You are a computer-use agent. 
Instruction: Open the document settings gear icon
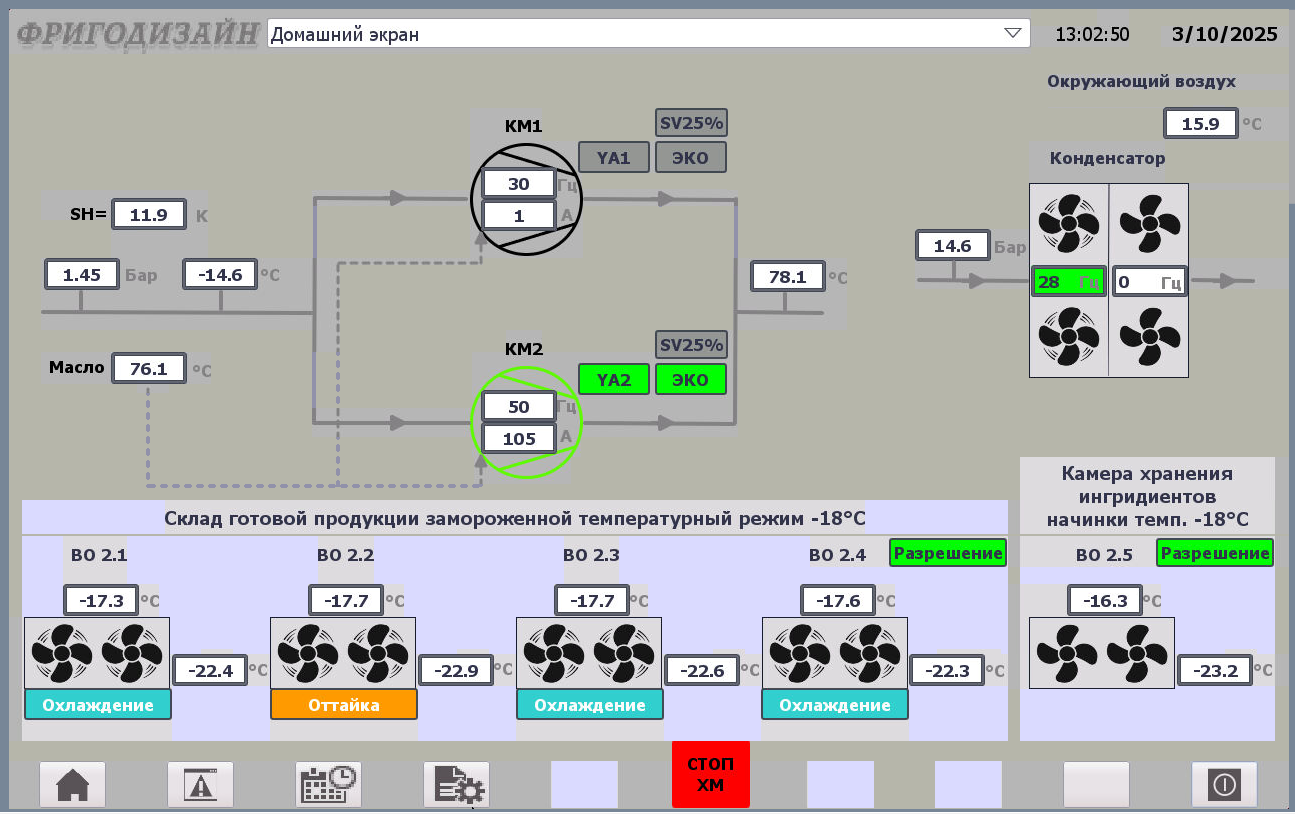coord(456,785)
